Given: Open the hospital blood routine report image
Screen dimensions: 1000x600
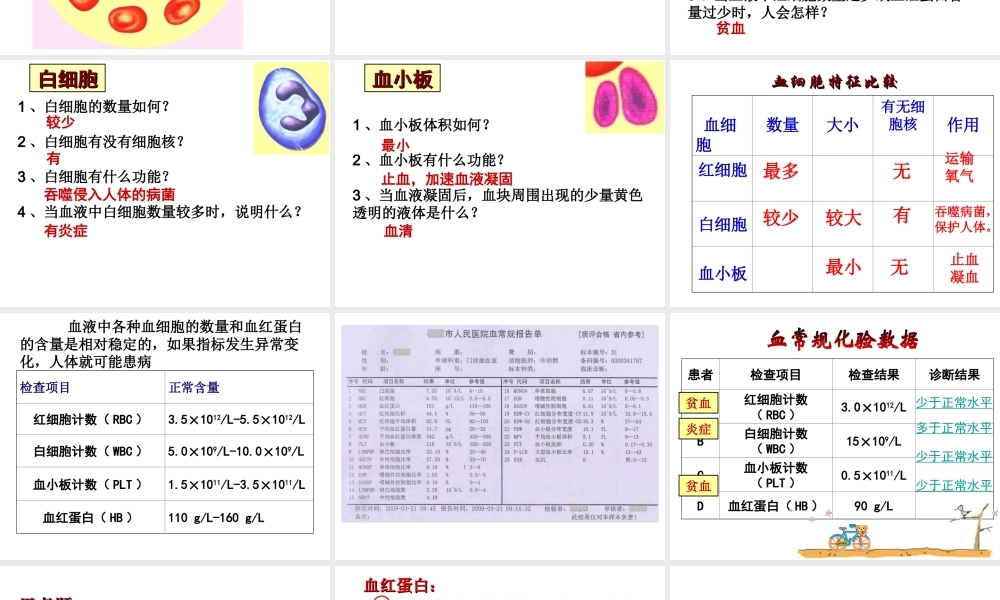Looking at the screenshot, I should (x=499, y=423).
